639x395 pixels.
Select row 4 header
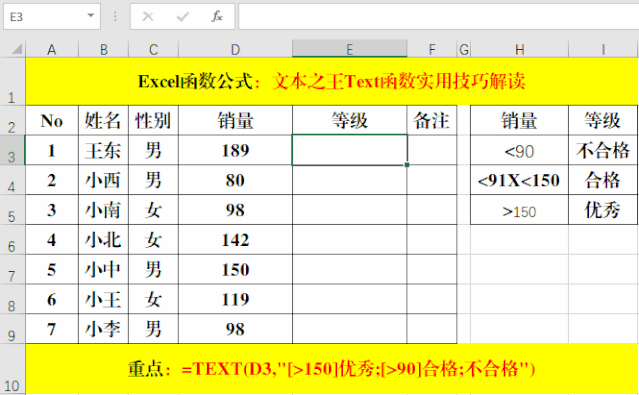point(12,180)
